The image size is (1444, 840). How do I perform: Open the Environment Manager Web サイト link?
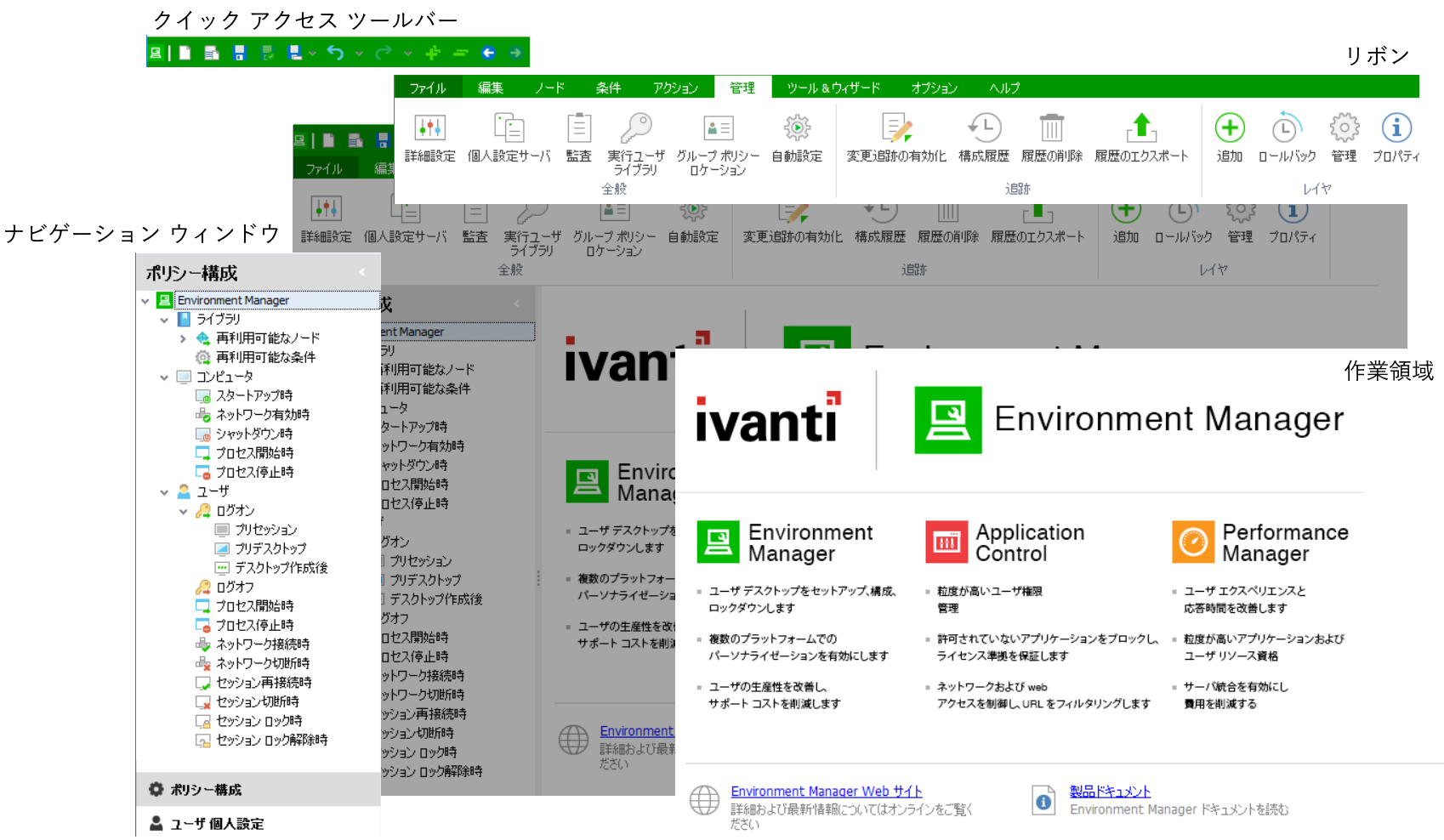tap(825, 791)
